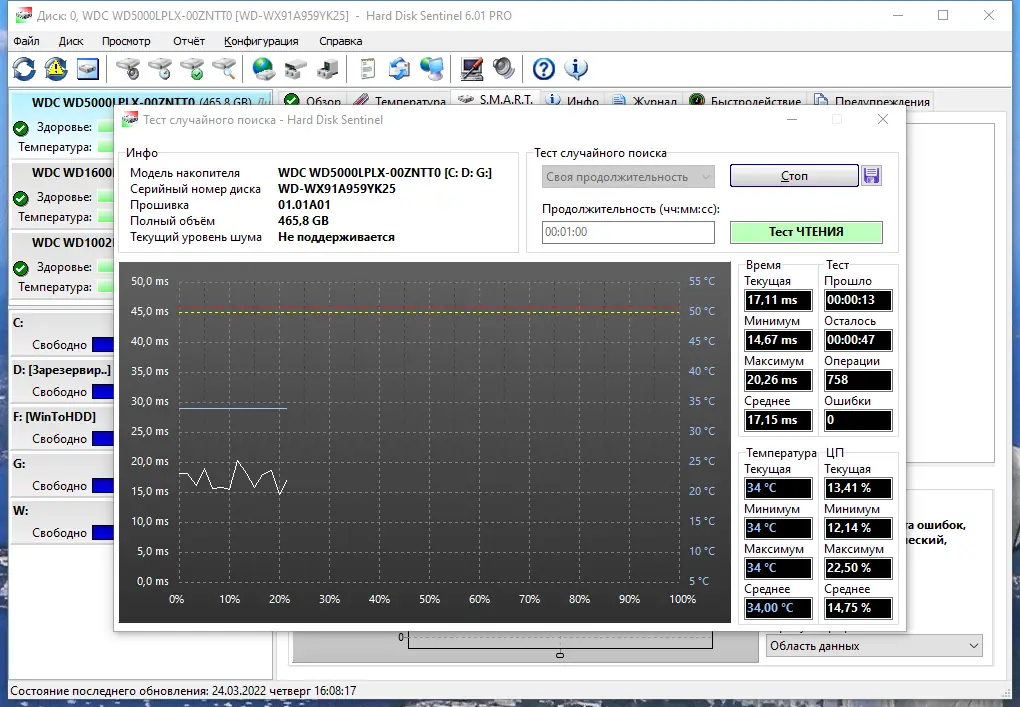
Task: Click the blue question mark help icon
Action: click(544, 68)
